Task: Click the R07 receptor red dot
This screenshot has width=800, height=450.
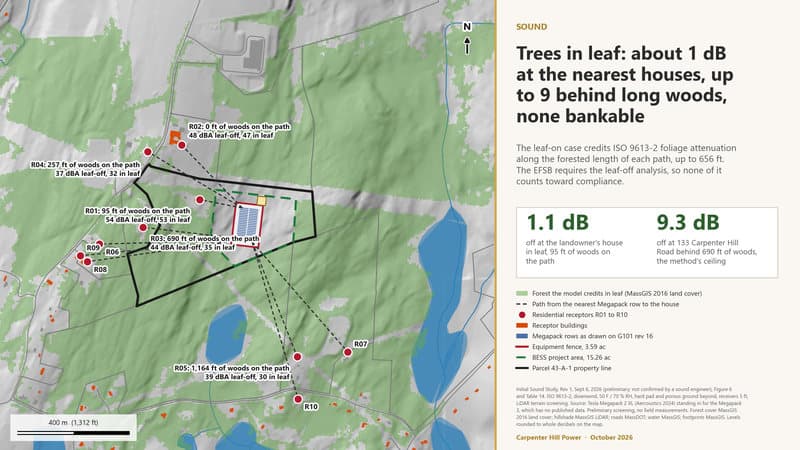Action: point(347,352)
